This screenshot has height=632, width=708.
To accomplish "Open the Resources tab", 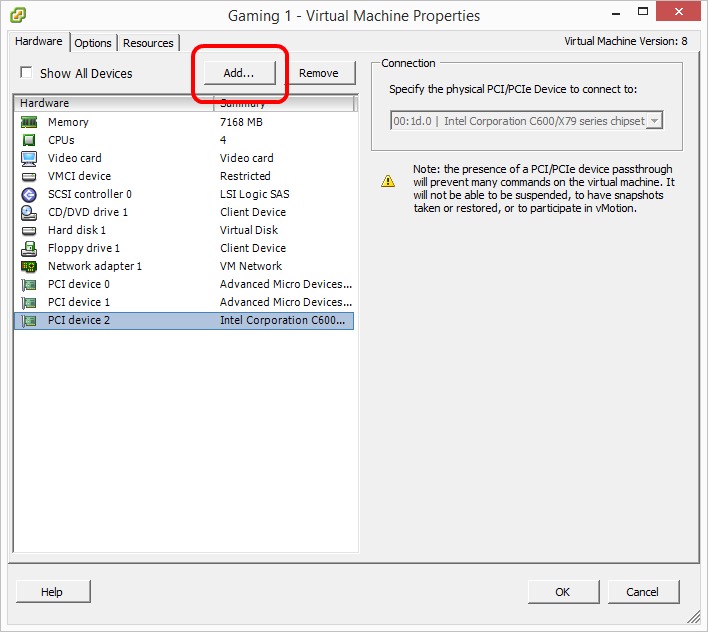I will coord(148,43).
